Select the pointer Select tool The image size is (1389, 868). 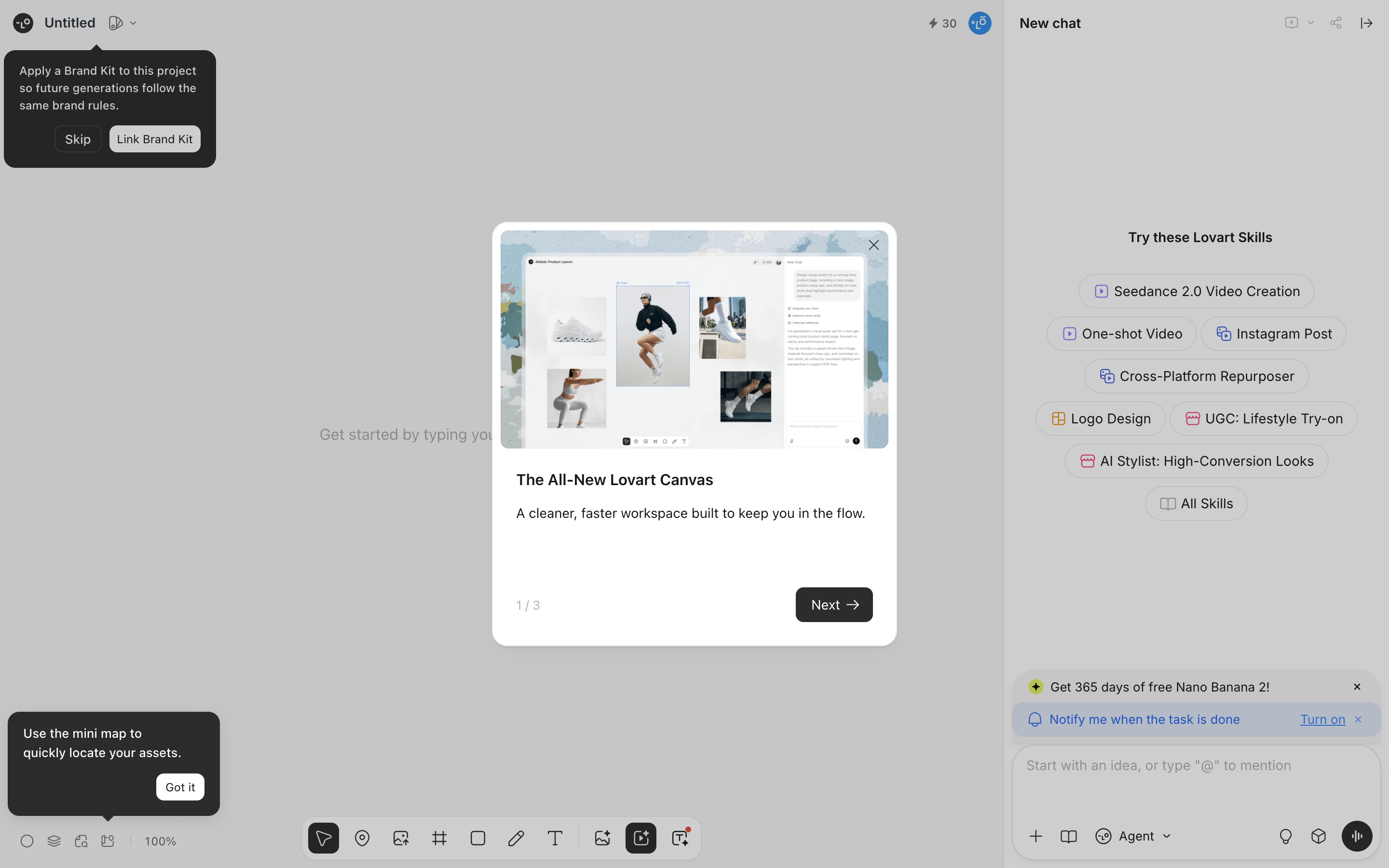click(x=324, y=838)
